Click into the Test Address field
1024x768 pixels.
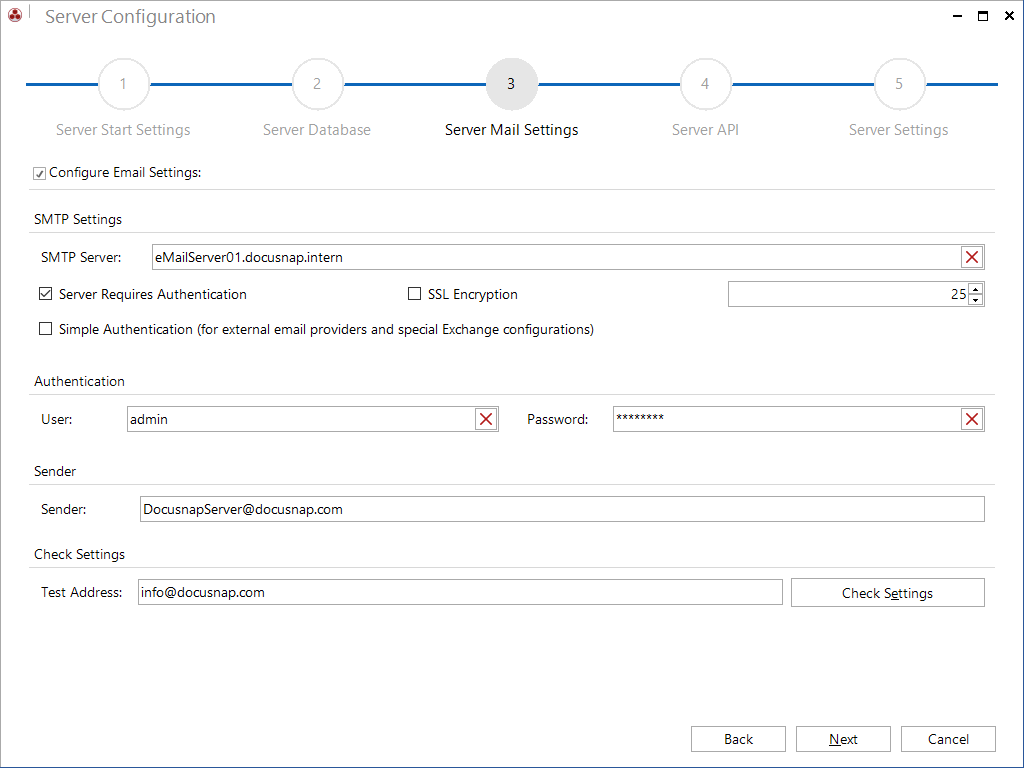[460, 592]
